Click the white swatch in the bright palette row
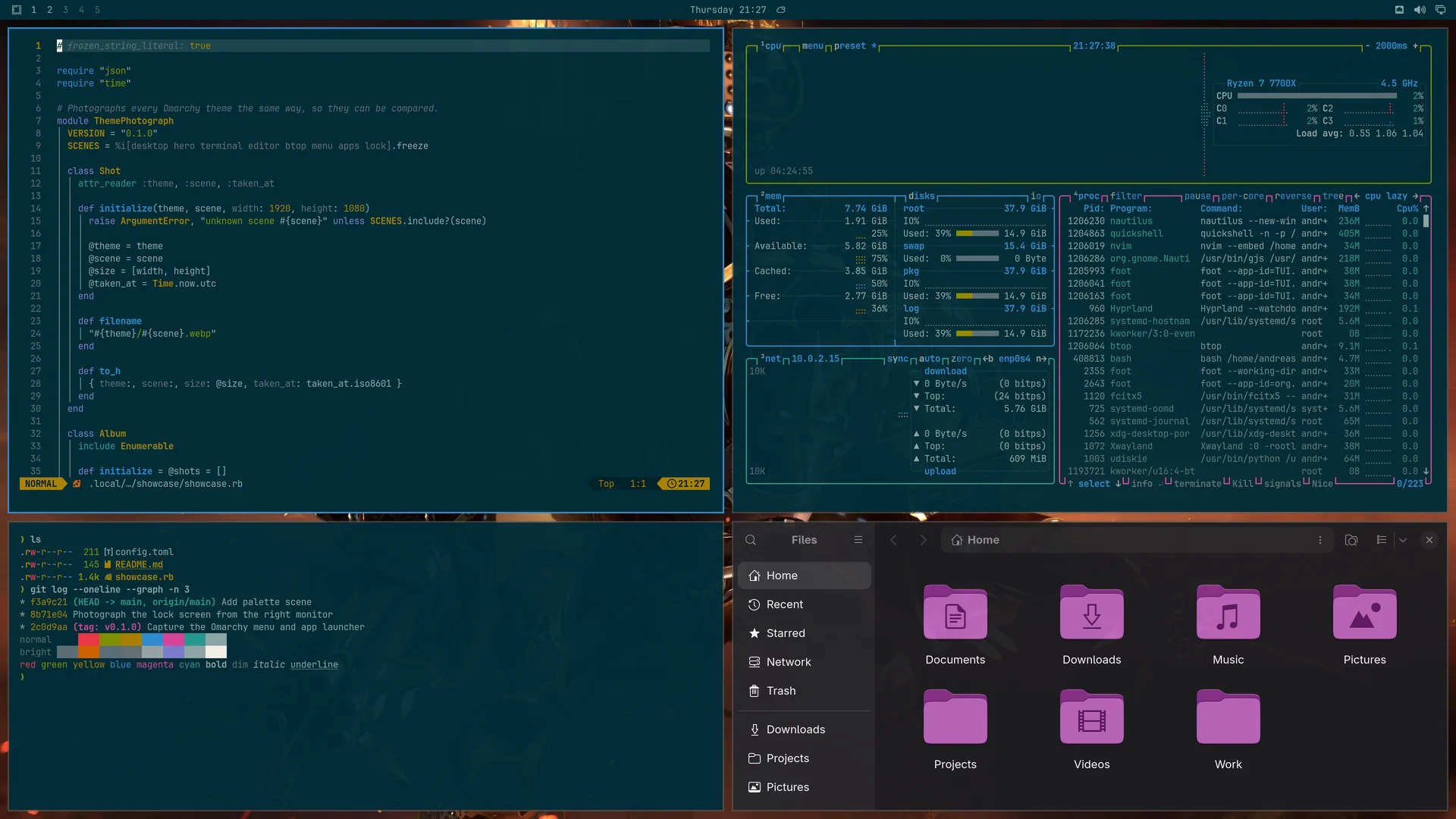Viewport: 1456px width, 819px height. coord(216,652)
